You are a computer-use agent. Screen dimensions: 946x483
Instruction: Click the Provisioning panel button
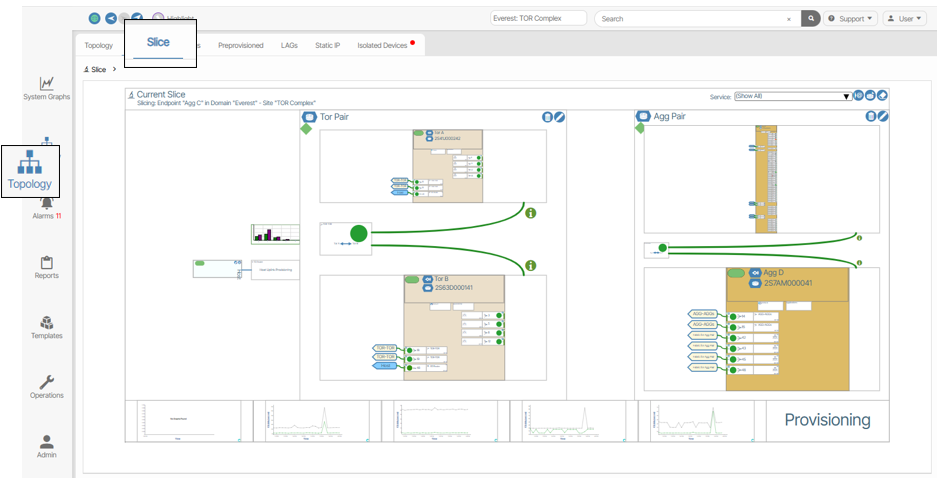coord(826,420)
